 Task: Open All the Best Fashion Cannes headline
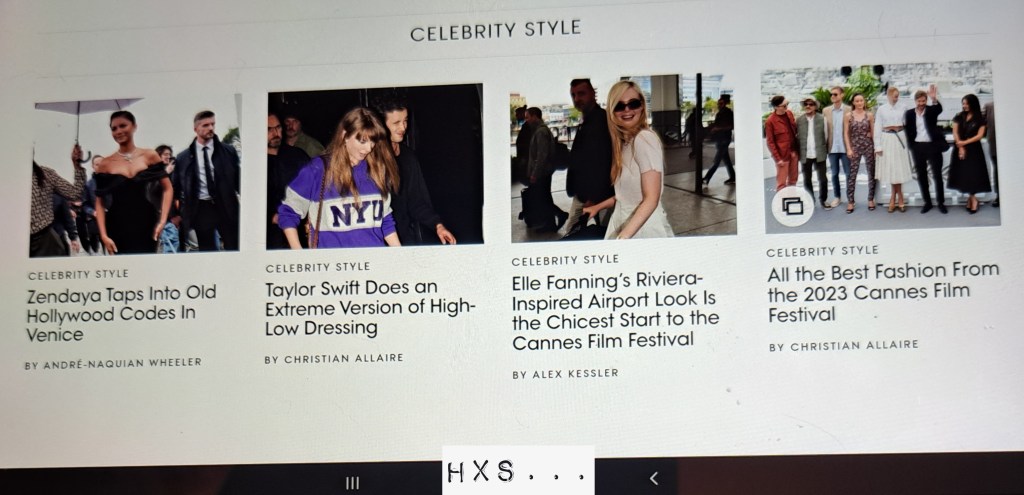pos(883,293)
